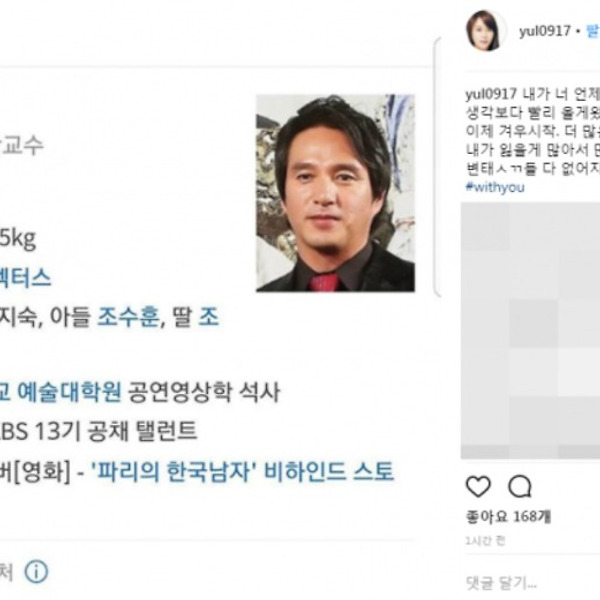Click the #withyou hashtag
This screenshot has width=600, height=600.
495,188
